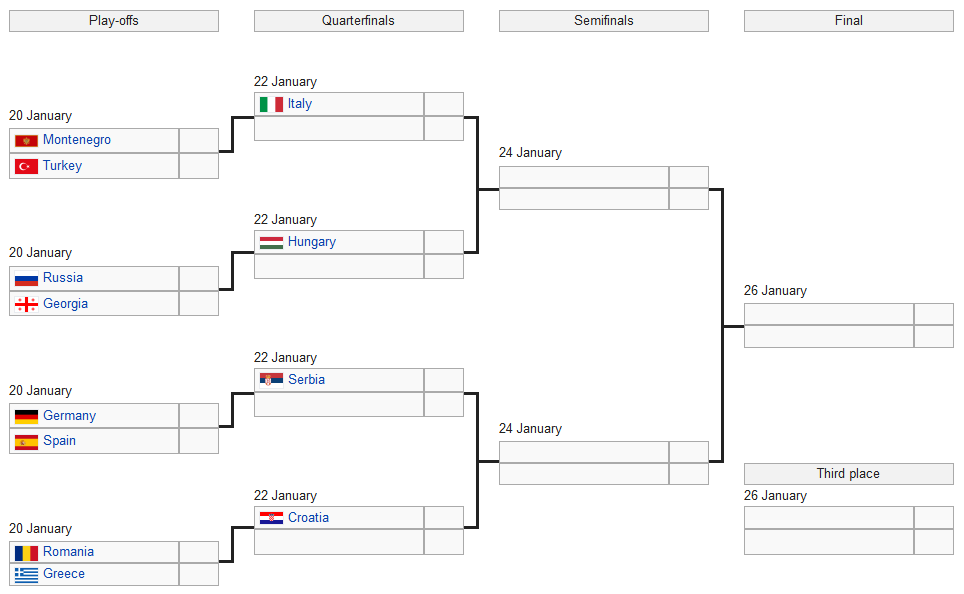The height and width of the screenshot is (594, 964).
Task: Click the Greece flag icon
Action: click(26, 574)
